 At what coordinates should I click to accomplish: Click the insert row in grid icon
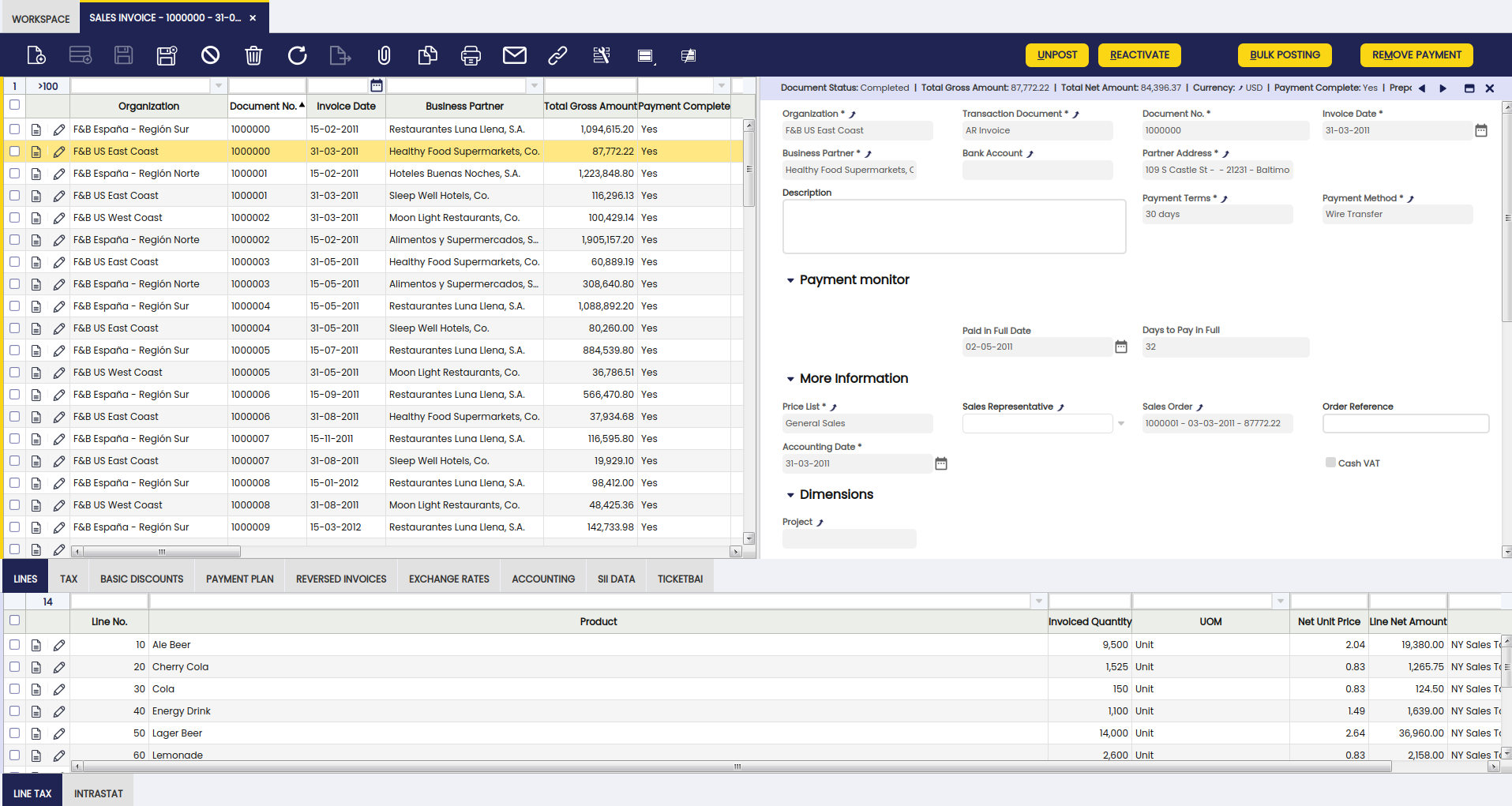(x=81, y=55)
